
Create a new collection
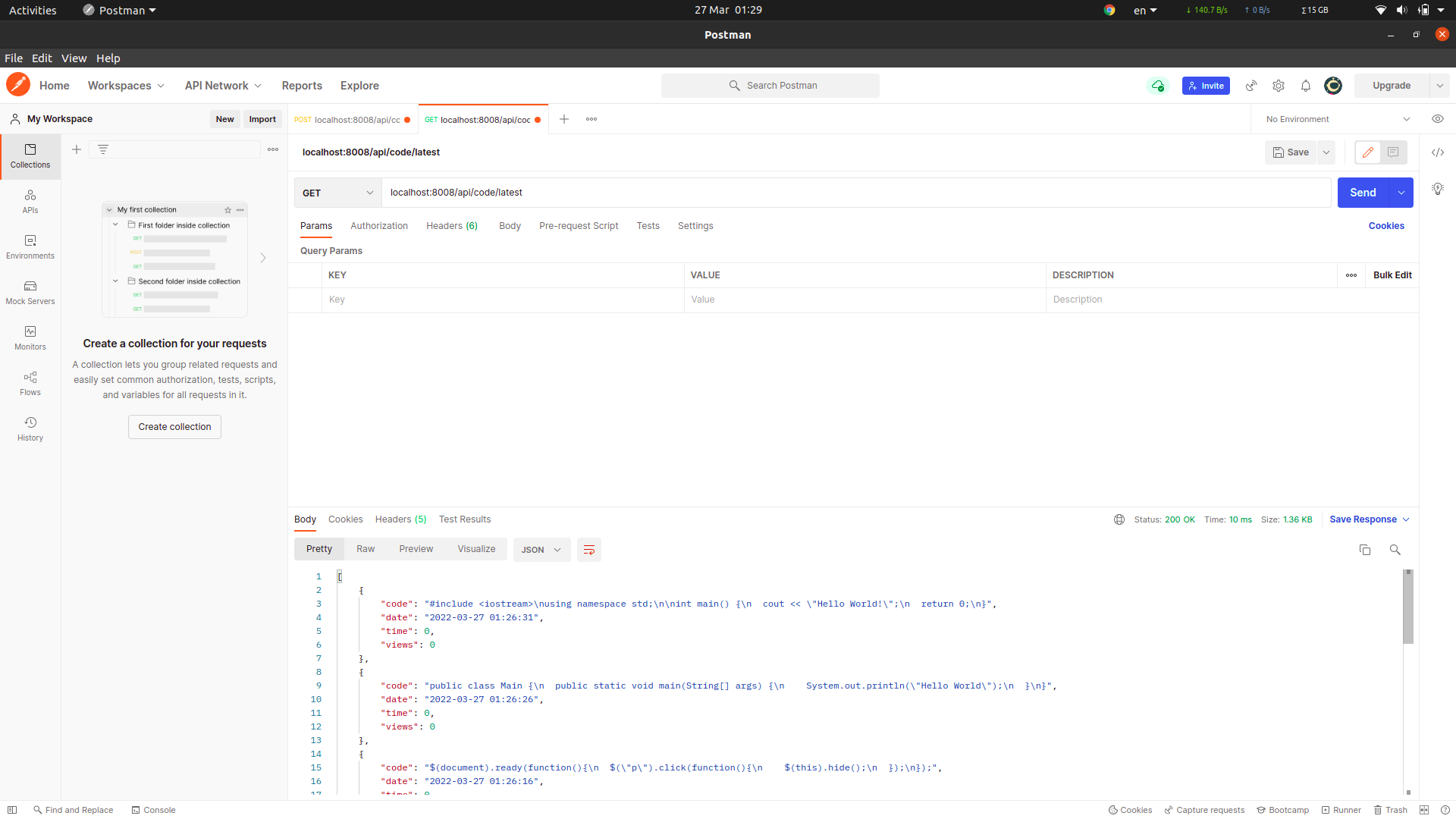click(x=174, y=426)
